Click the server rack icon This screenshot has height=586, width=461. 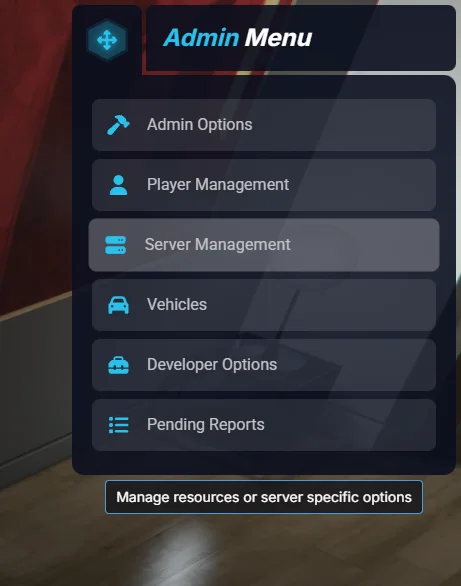tap(115, 245)
